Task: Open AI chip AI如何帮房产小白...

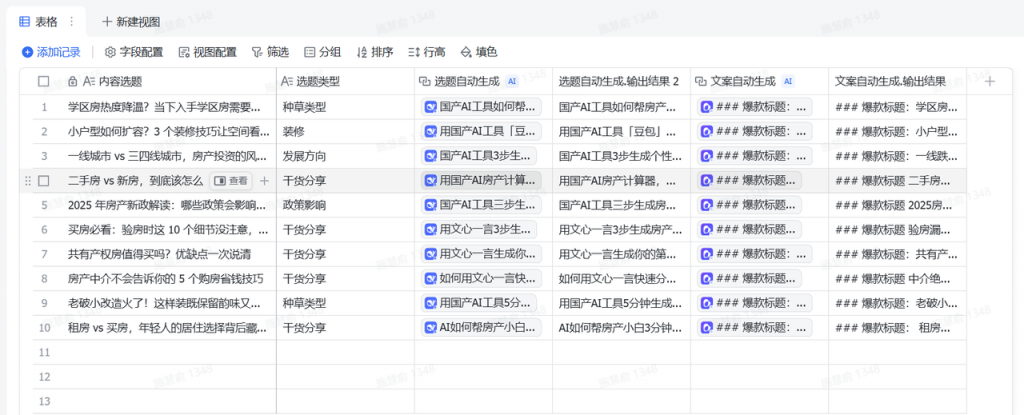Action: [481, 327]
